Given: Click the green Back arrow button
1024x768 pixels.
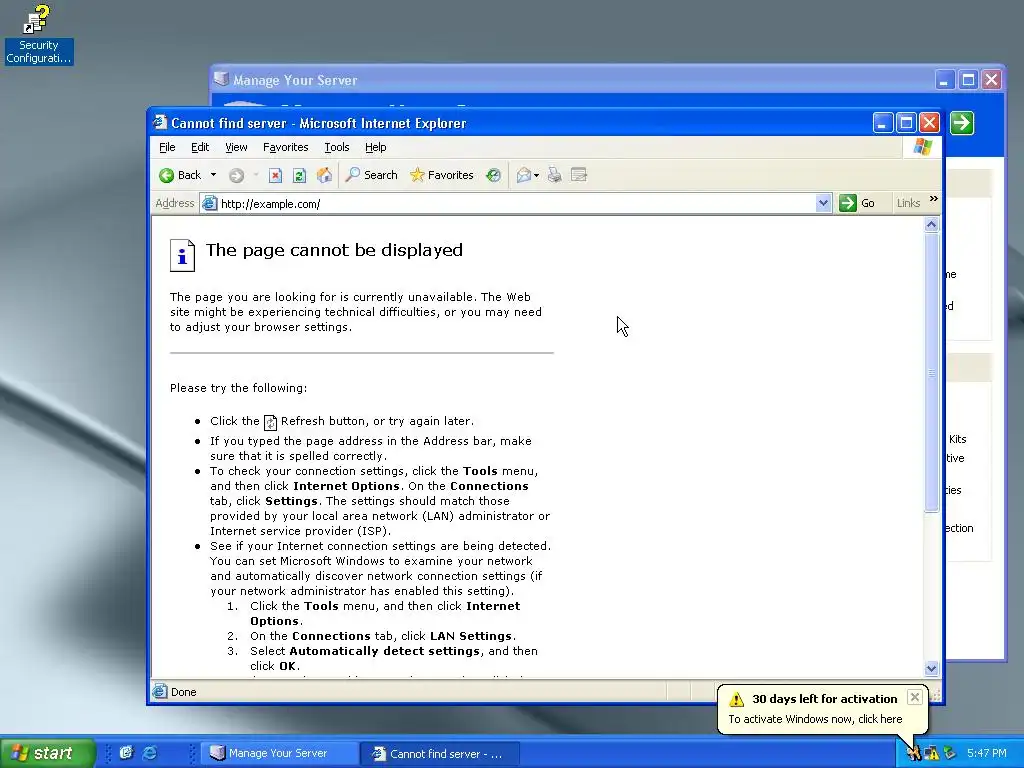Looking at the screenshot, I should pyautogui.click(x=181, y=175).
